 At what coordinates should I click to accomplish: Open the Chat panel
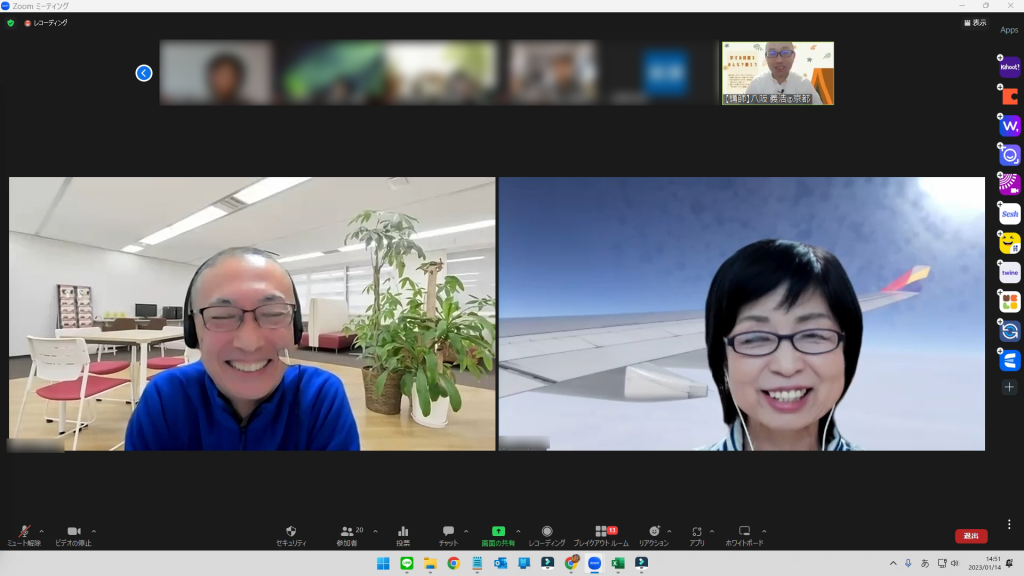pos(448,535)
